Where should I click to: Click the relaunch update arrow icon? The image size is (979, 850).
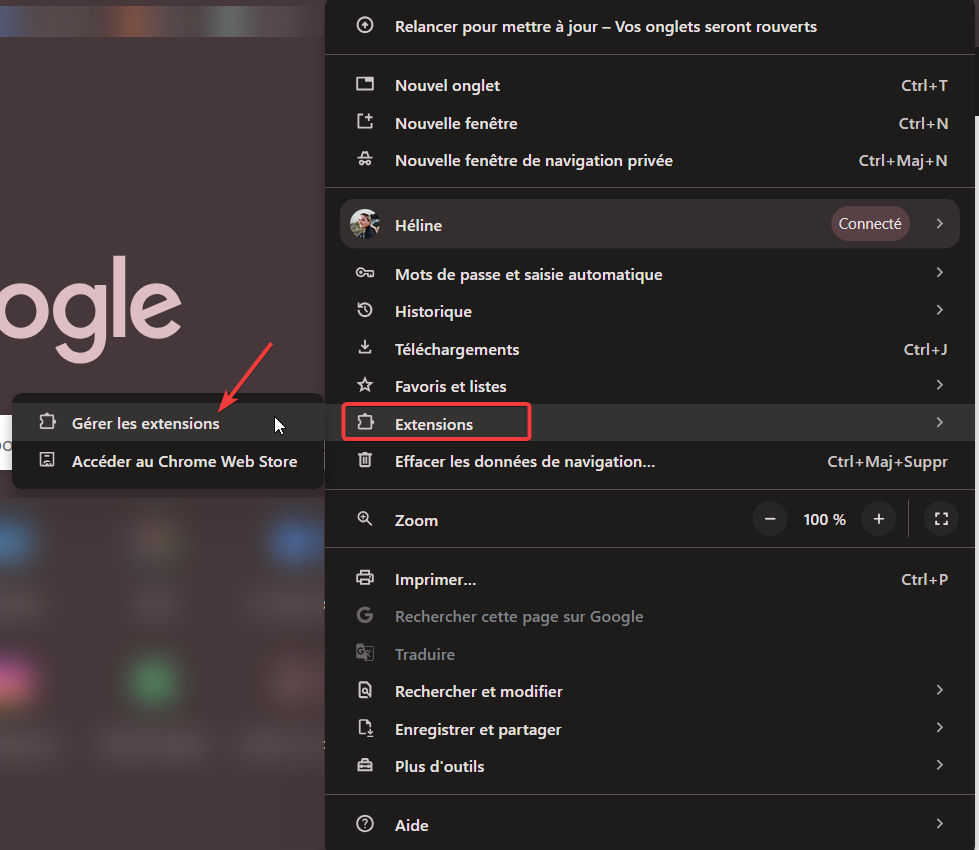pos(365,25)
